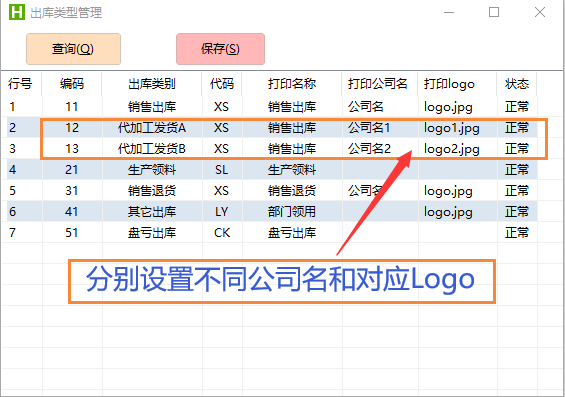Select the 盘亏出库 cell in 出库类别 column
Image resolution: width=565 pixels, height=397 pixels.
152,233
